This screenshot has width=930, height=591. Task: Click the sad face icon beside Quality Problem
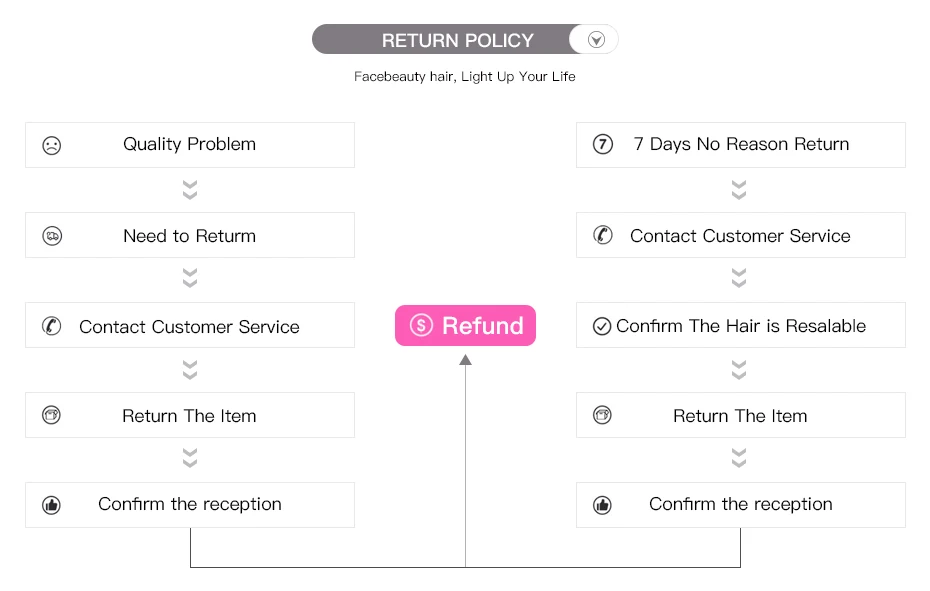(x=52, y=145)
